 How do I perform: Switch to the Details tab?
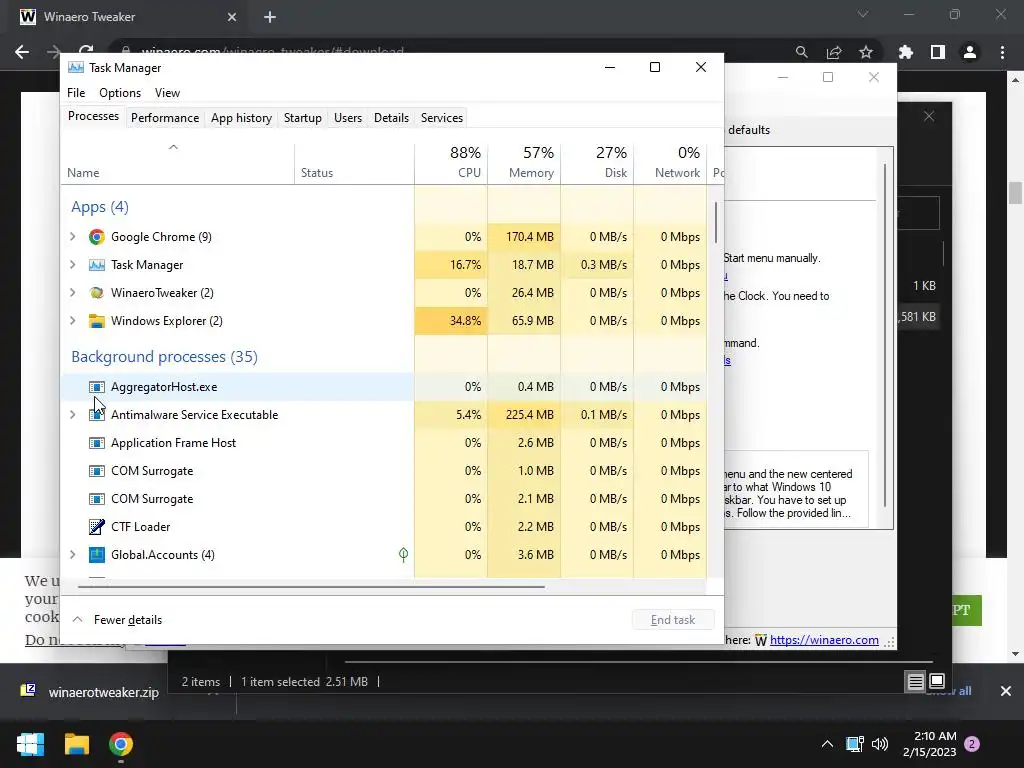tap(391, 118)
